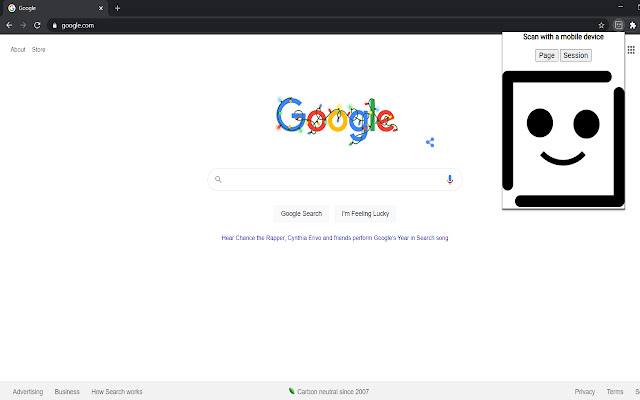
Task: Click I'm Feeling Lucky button
Action: click(x=365, y=213)
